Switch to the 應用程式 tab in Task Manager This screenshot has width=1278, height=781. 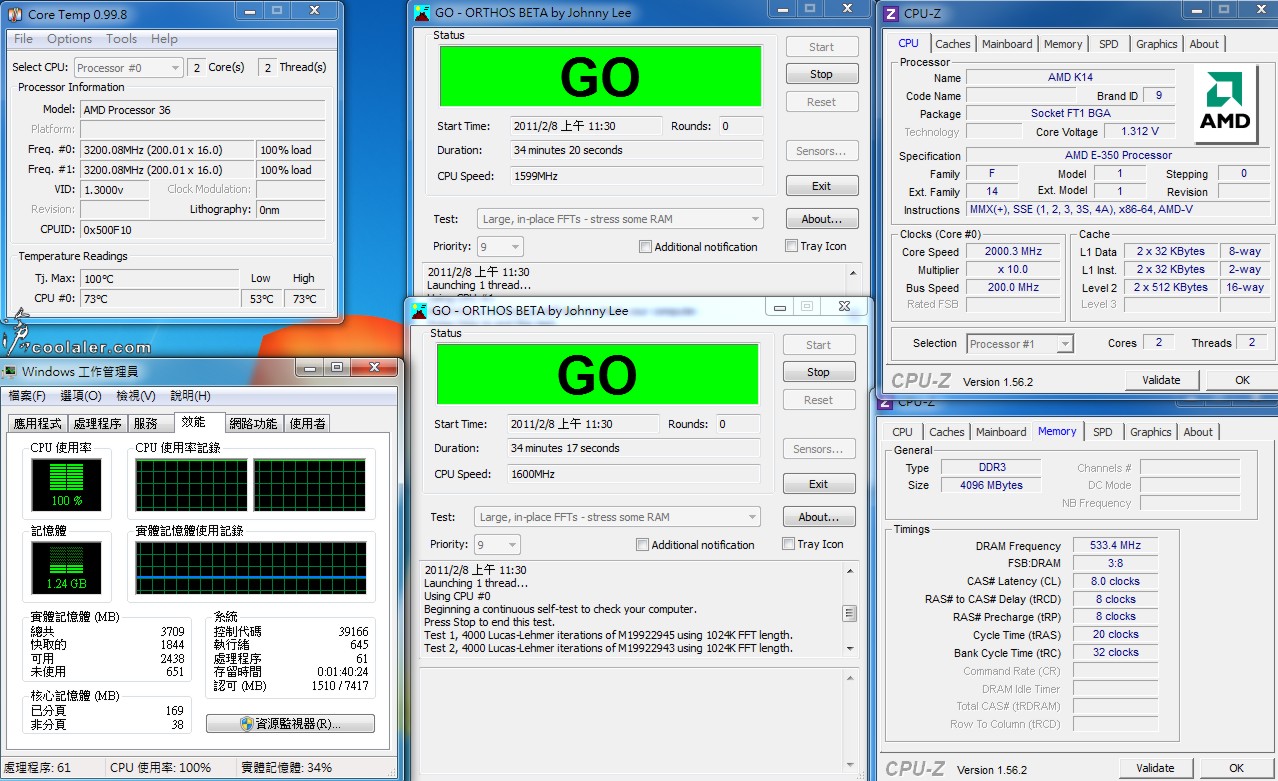coord(37,423)
